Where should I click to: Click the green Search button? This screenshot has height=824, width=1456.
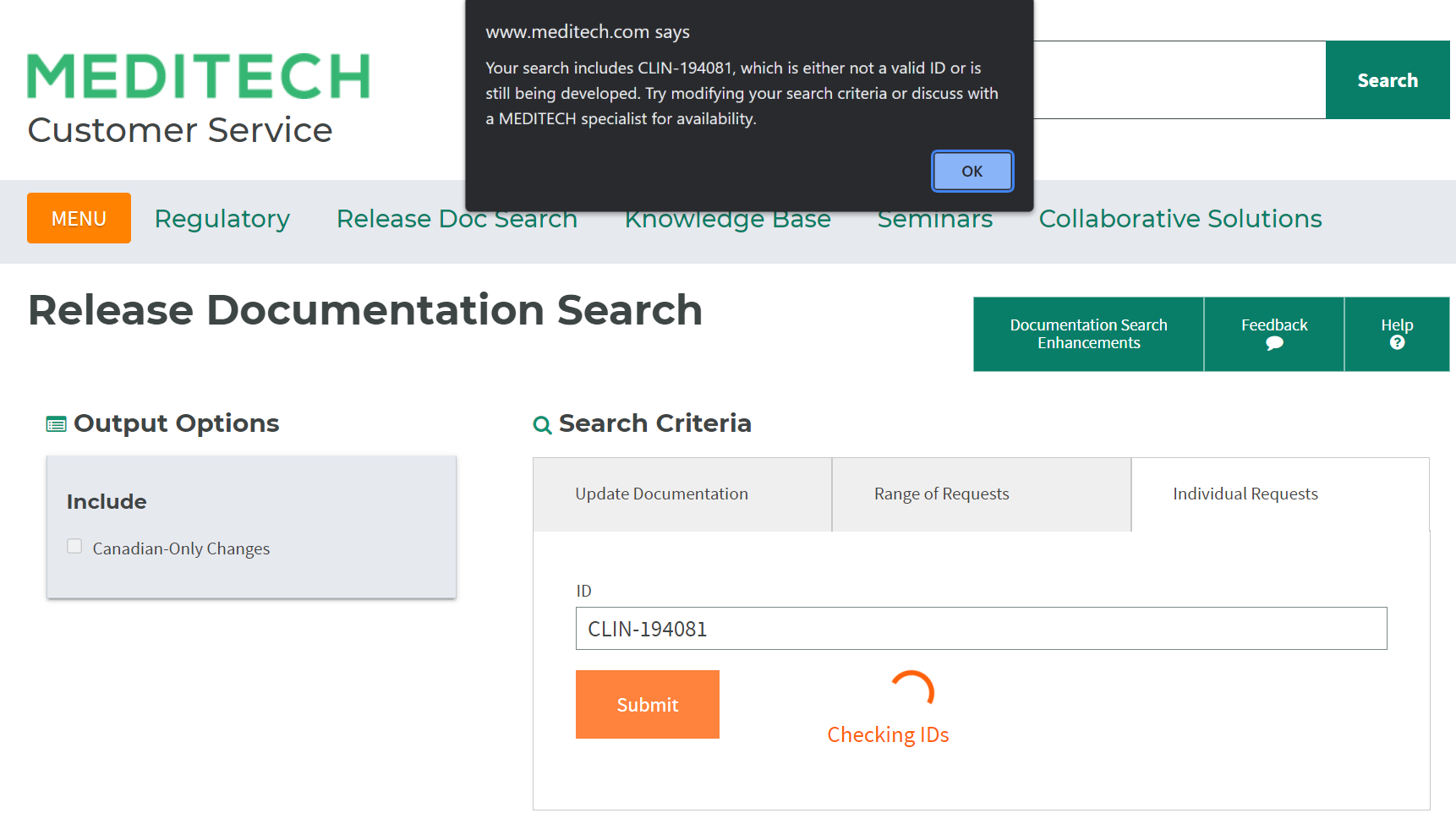click(x=1388, y=80)
